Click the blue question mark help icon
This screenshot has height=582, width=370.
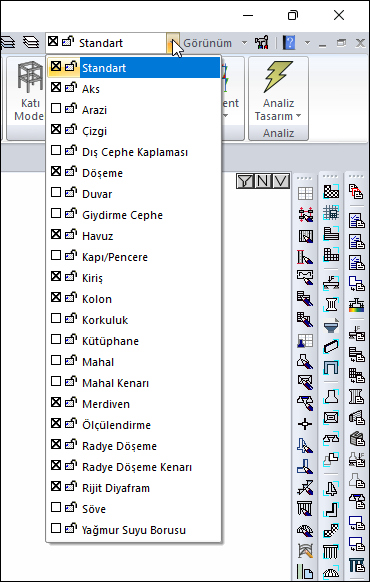[x=289, y=43]
